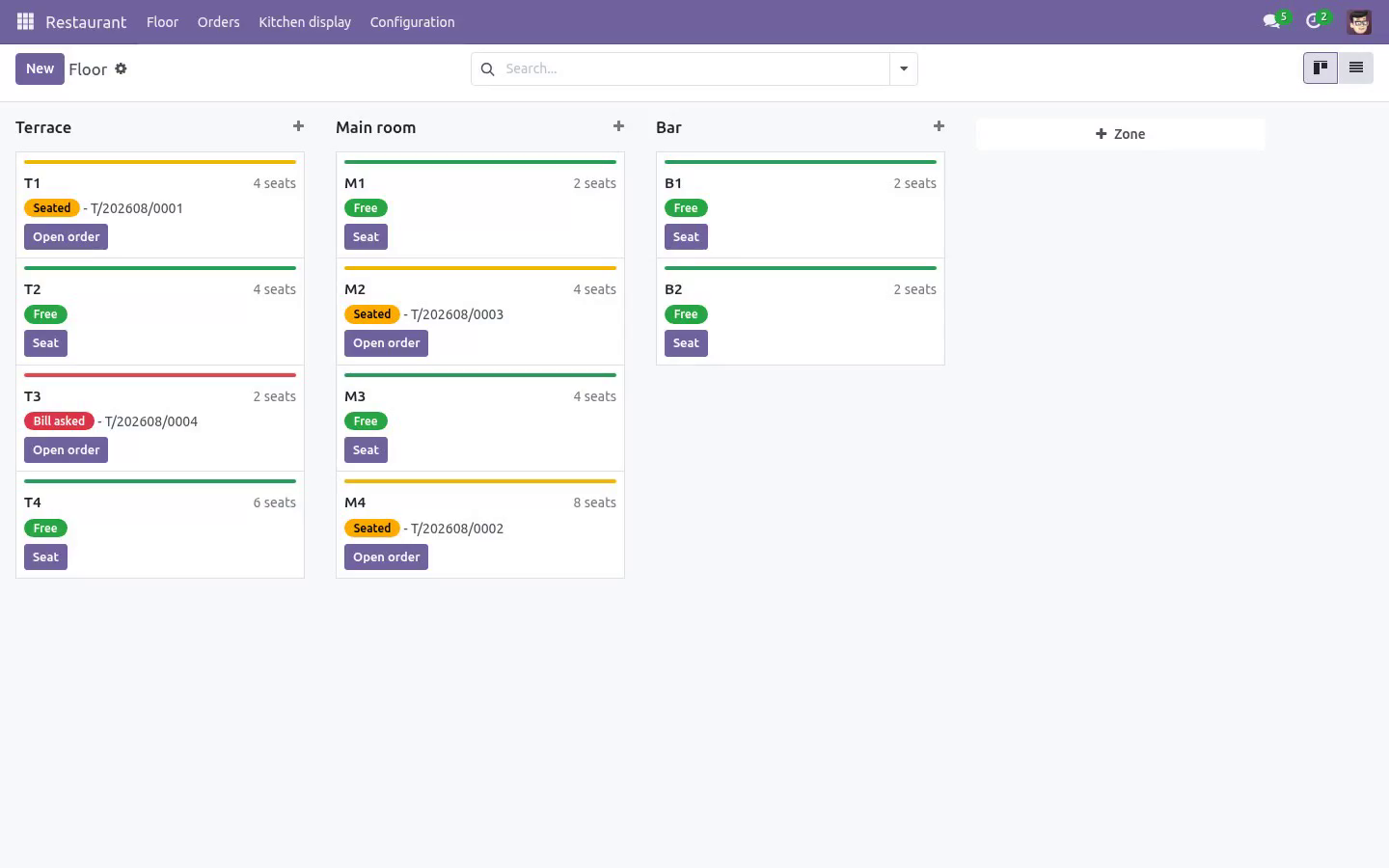Open order for table T1
This screenshot has width=1389, height=868.
[66, 236]
